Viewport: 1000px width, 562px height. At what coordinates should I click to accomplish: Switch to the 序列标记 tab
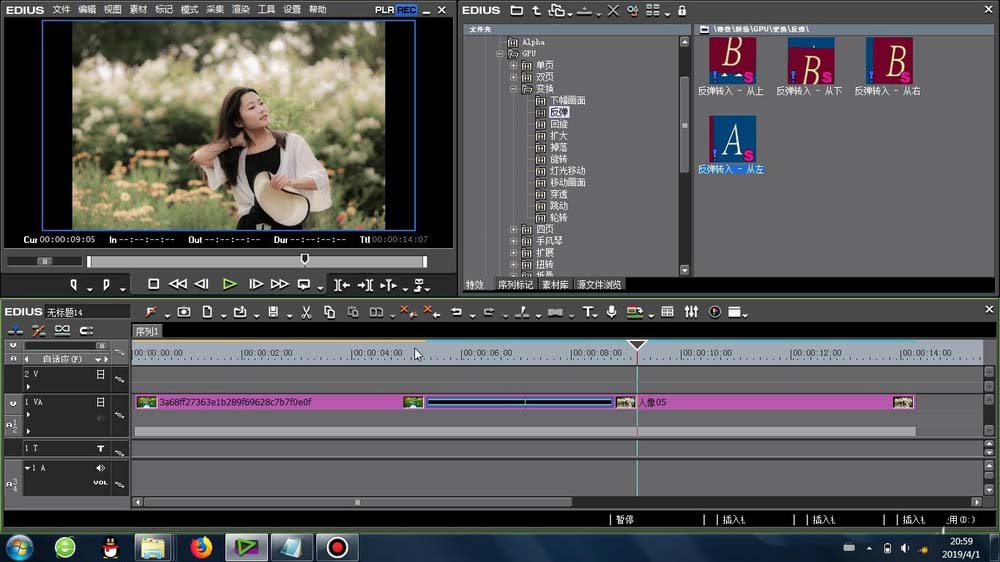pos(515,285)
